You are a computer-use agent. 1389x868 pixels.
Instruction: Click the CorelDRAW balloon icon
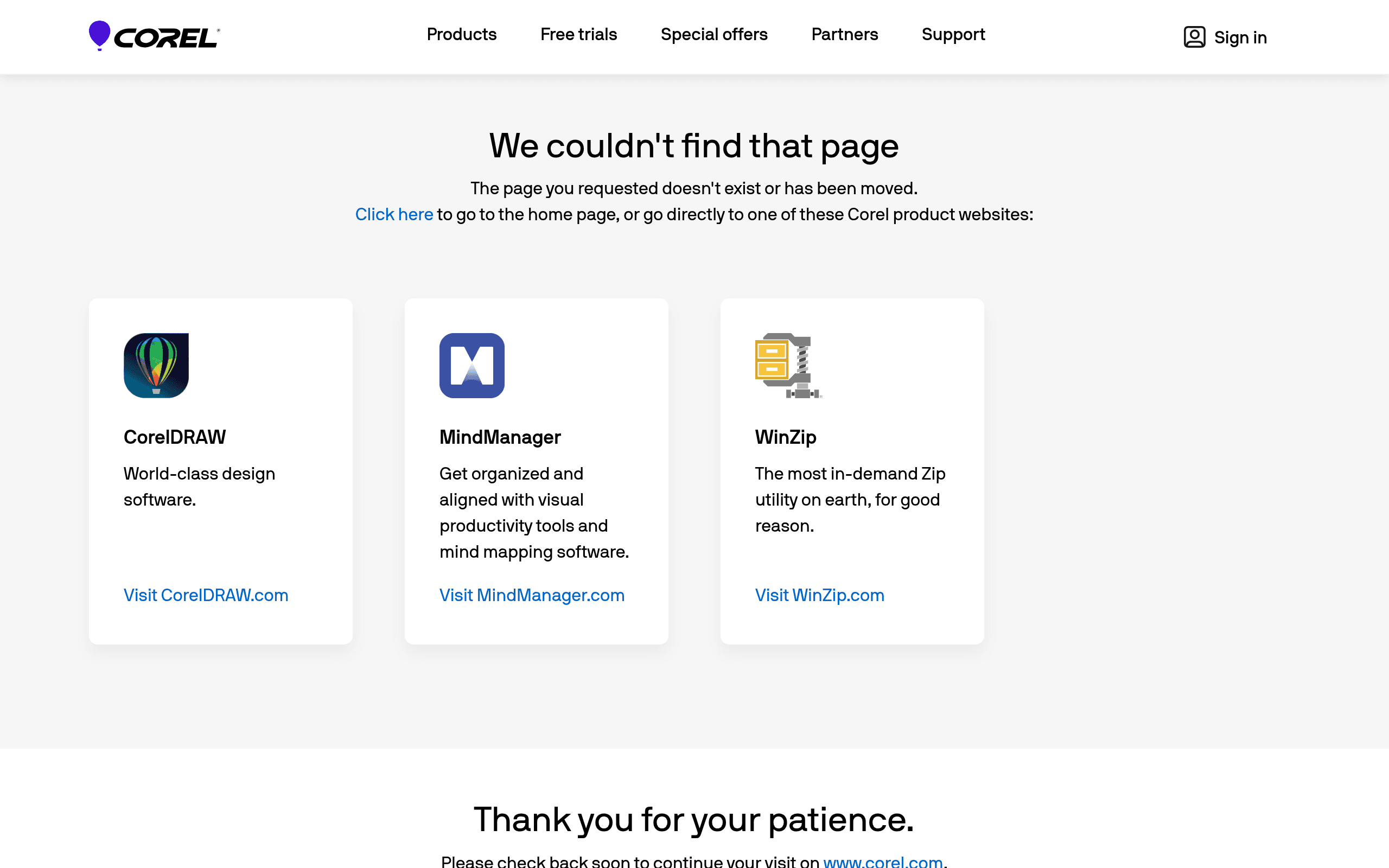(x=156, y=366)
